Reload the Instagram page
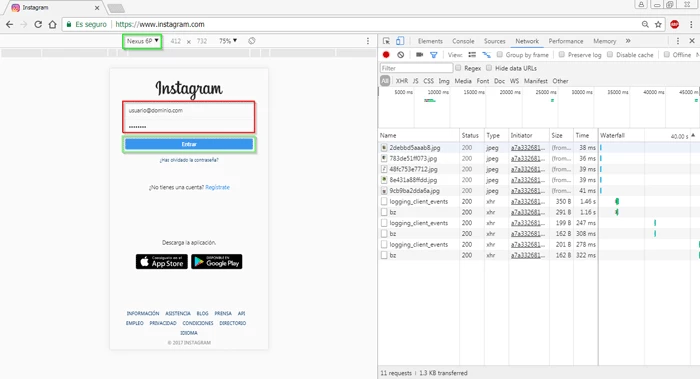This screenshot has height=379, width=700. [x=38, y=25]
